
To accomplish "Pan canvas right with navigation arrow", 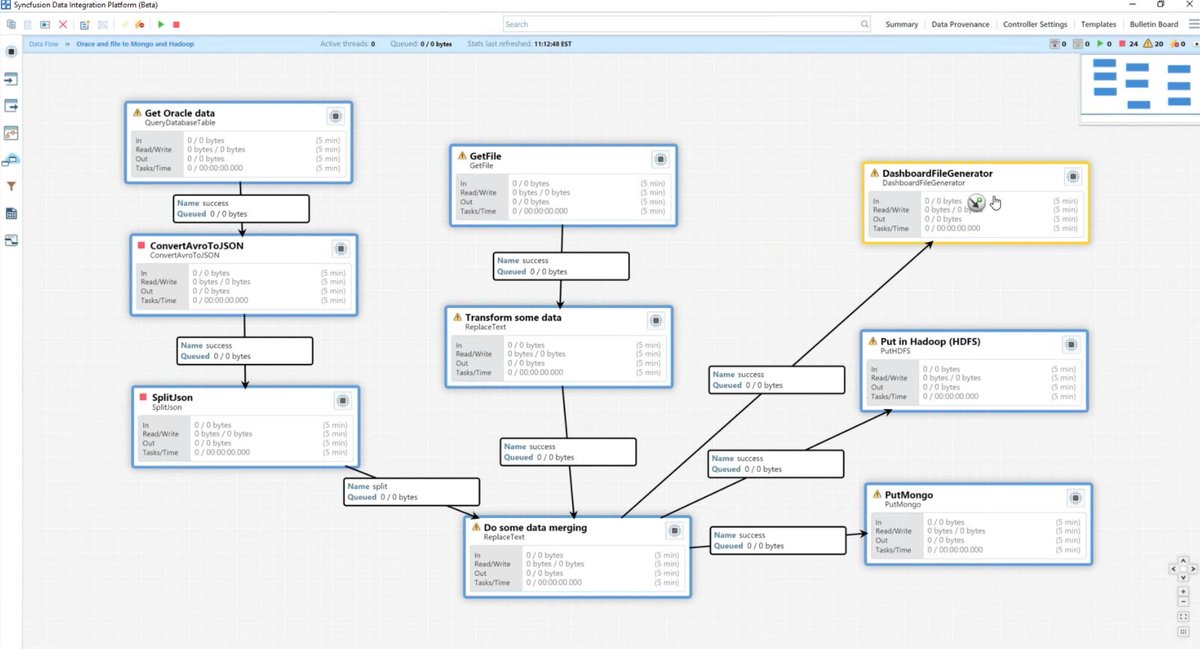I will pos(1193,569).
